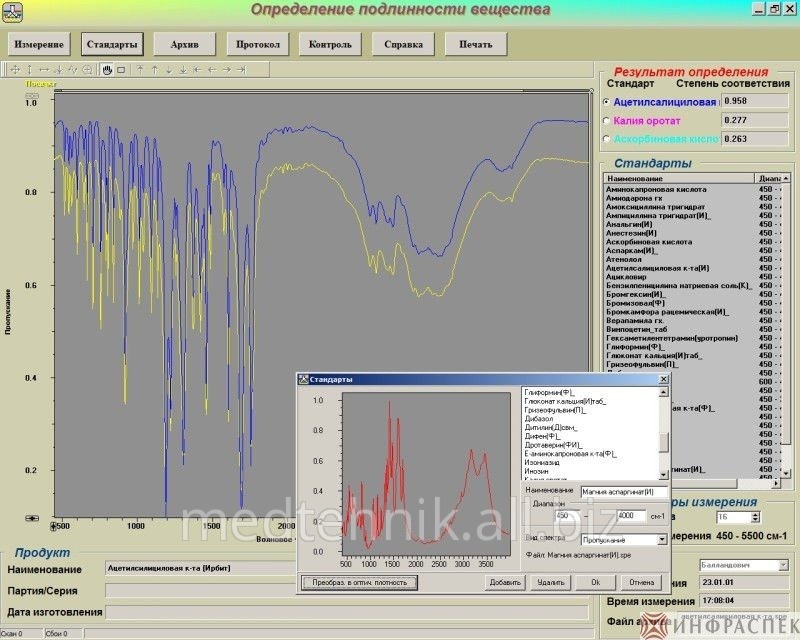Viewport: 800px width, 640px height.
Task: Select the rectangle zoom tool
Action: [121, 70]
